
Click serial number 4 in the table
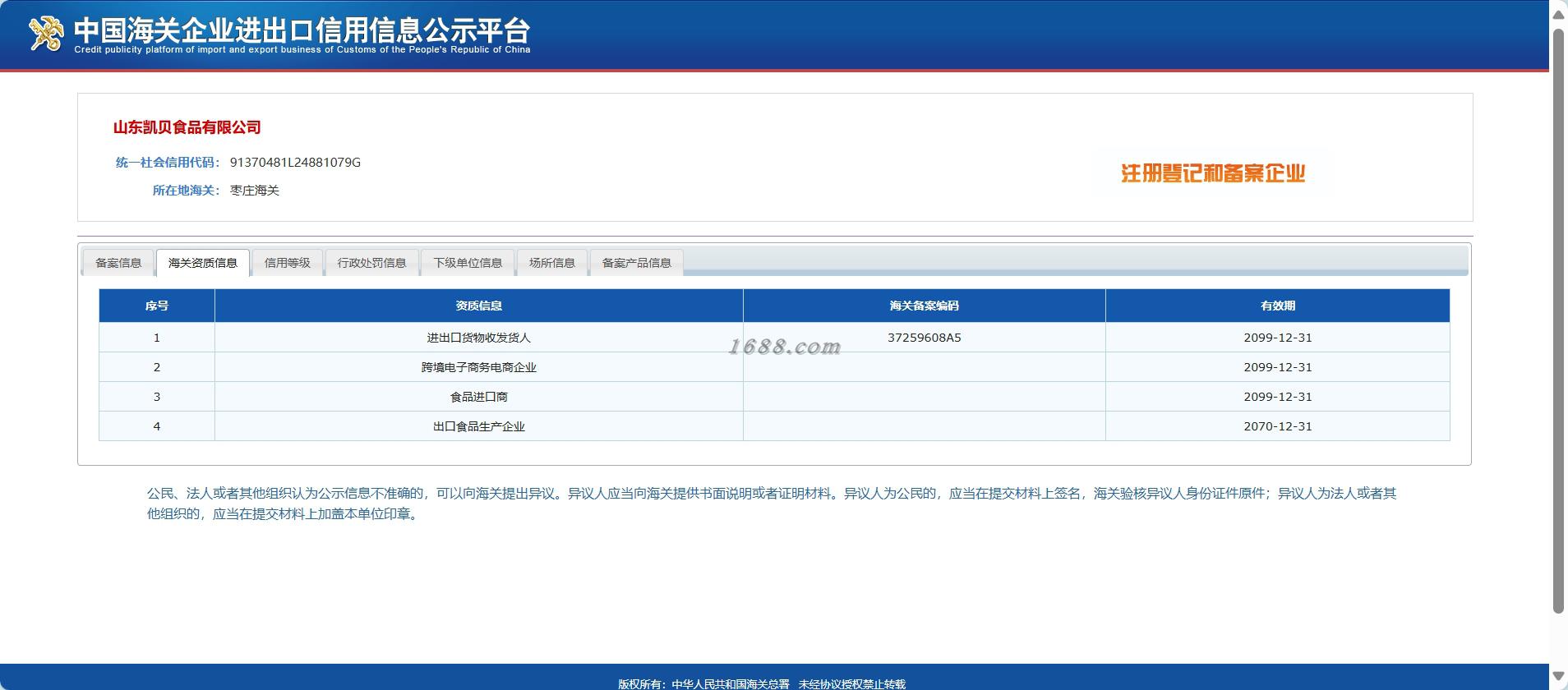click(x=157, y=426)
